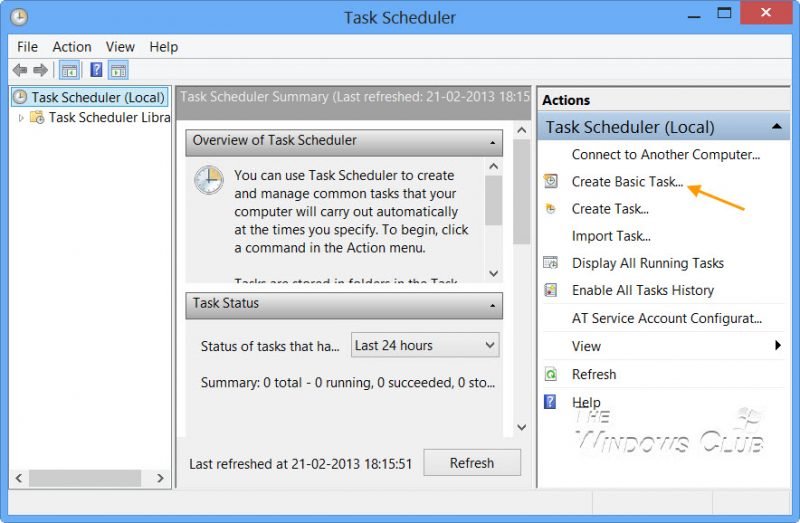Image resolution: width=800 pixels, height=523 pixels.
Task: Collapse the Task Scheduler (Local) actions group
Action: (x=777, y=126)
